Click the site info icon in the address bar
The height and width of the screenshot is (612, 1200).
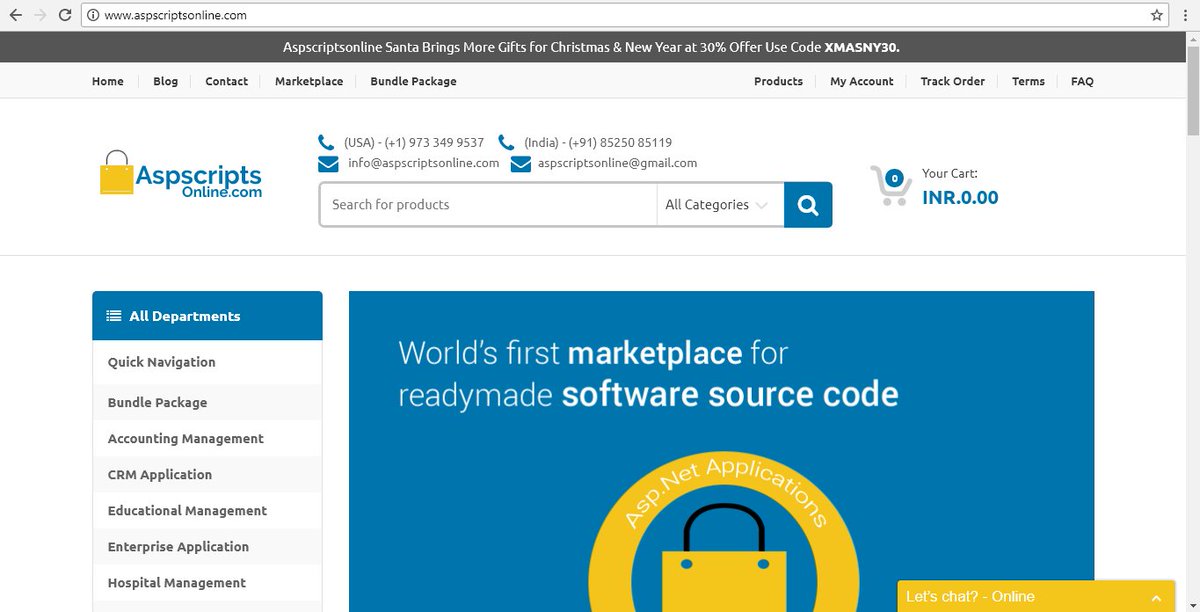click(x=93, y=15)
